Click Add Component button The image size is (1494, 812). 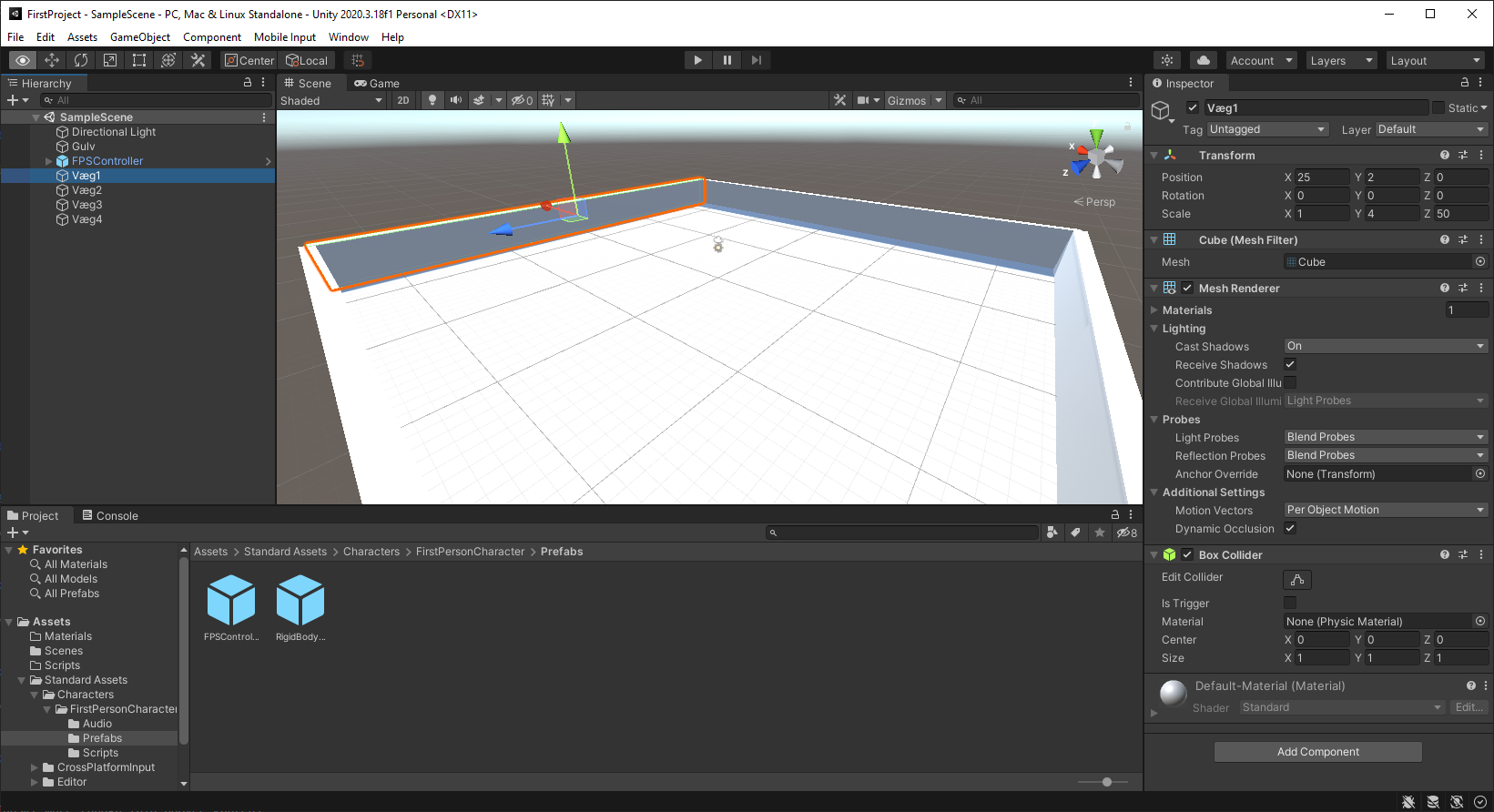pyautogui.click(x=1317, y=752)
